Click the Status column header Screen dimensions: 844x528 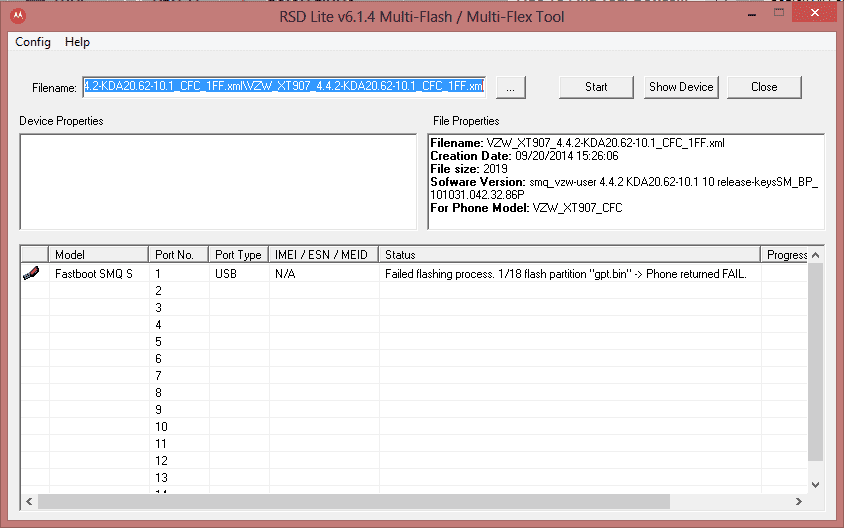point(569,255)
